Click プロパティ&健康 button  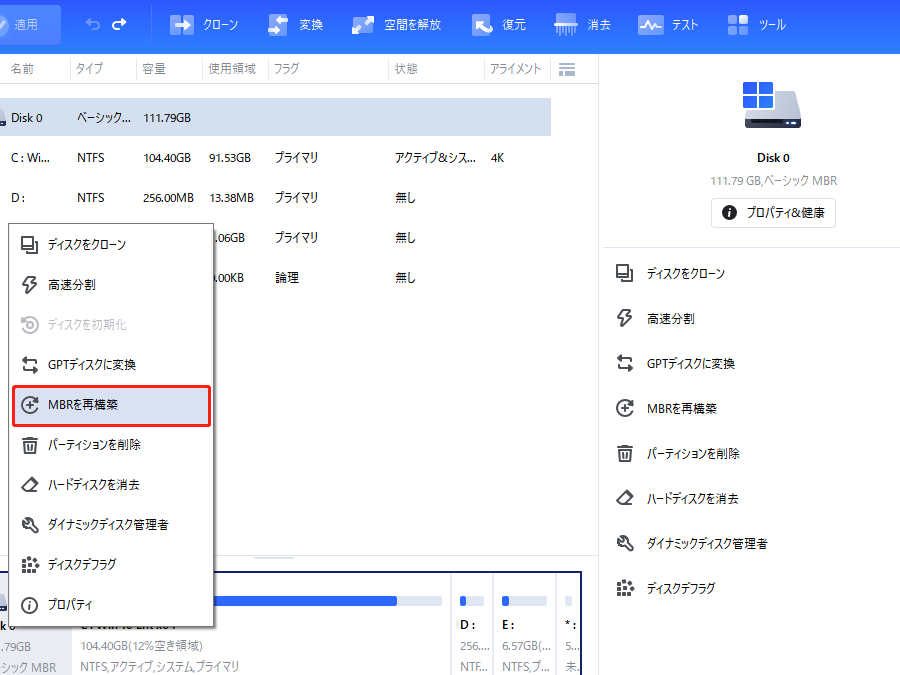[x=773, y=213]
